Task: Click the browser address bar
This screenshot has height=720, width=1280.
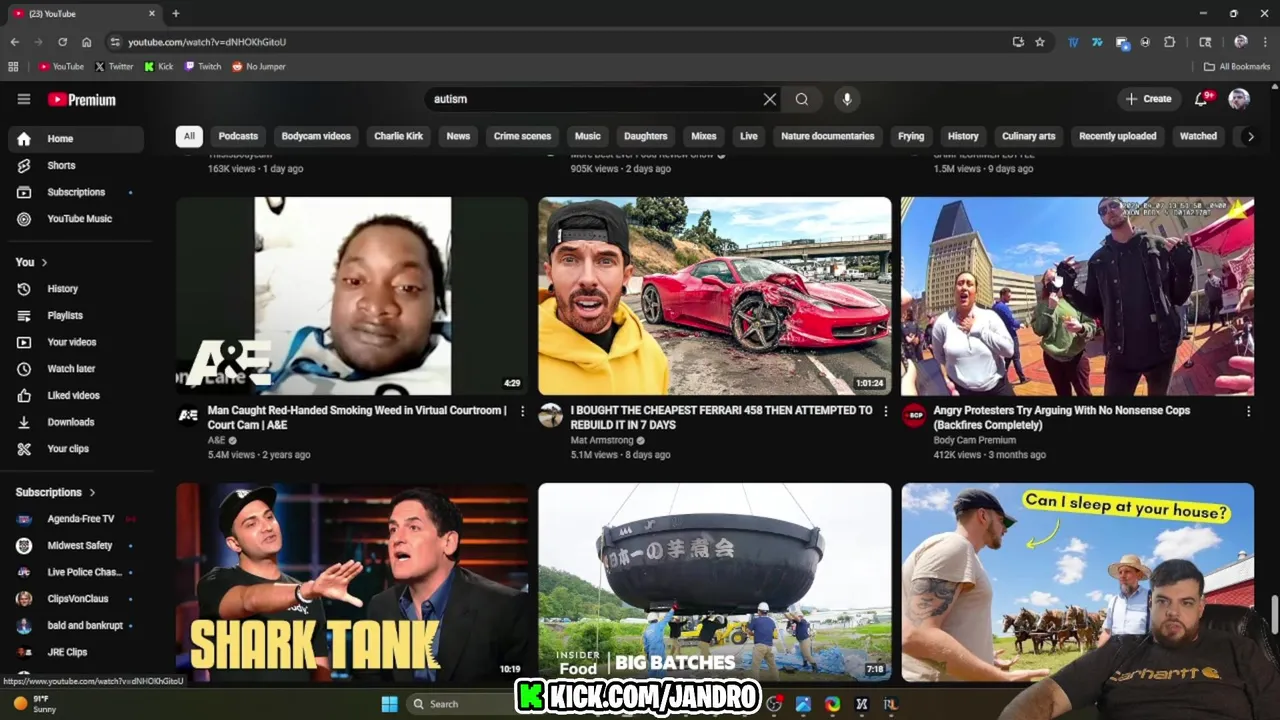Action: 560,42
